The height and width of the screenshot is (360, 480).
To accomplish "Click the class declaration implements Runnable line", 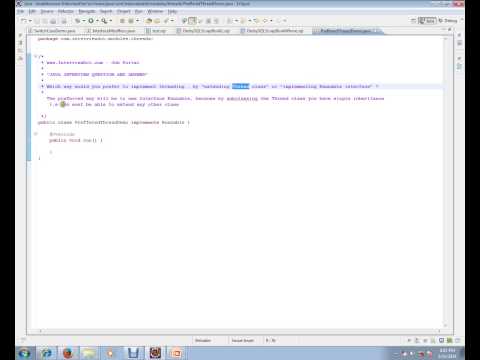I will (x=114, y=122).
